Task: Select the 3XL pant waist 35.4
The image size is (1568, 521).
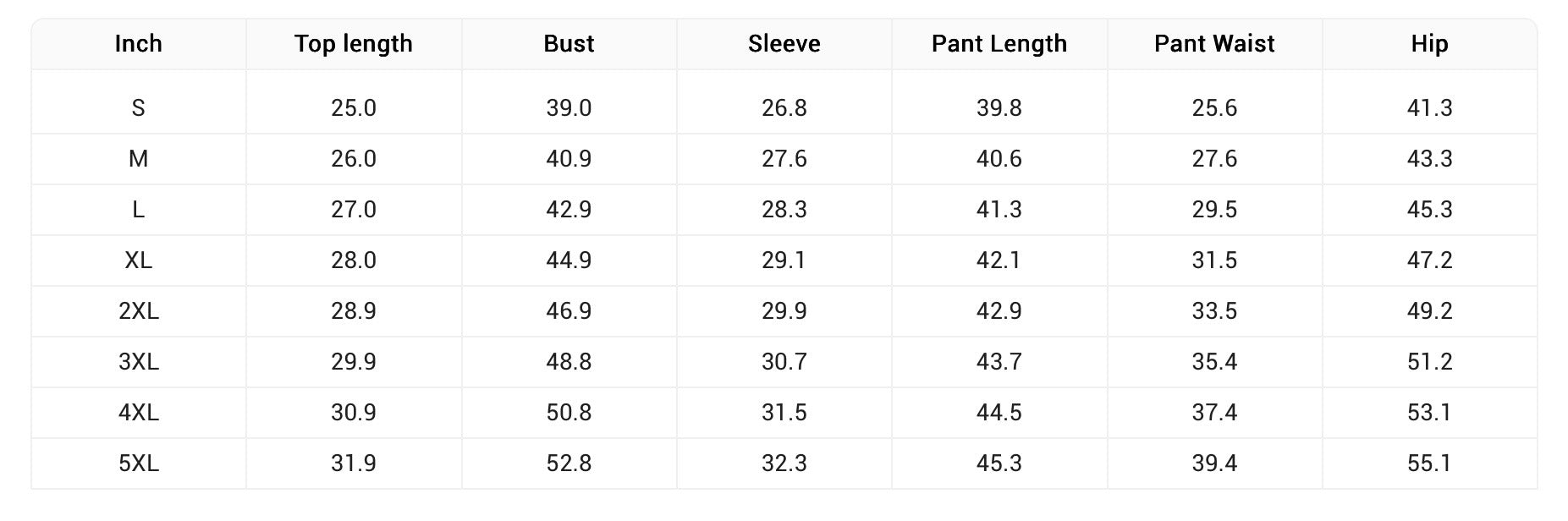Action: [x=1214, y=362]
